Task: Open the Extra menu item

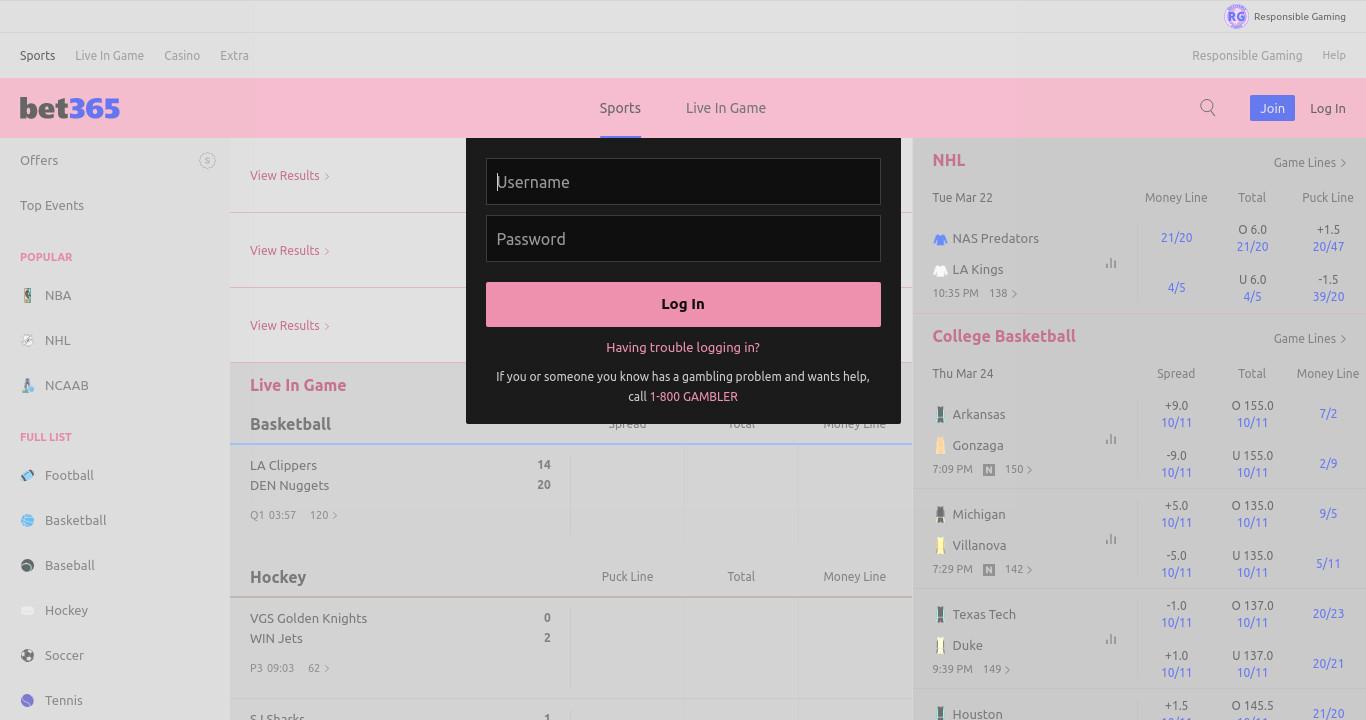Action: 234,55
